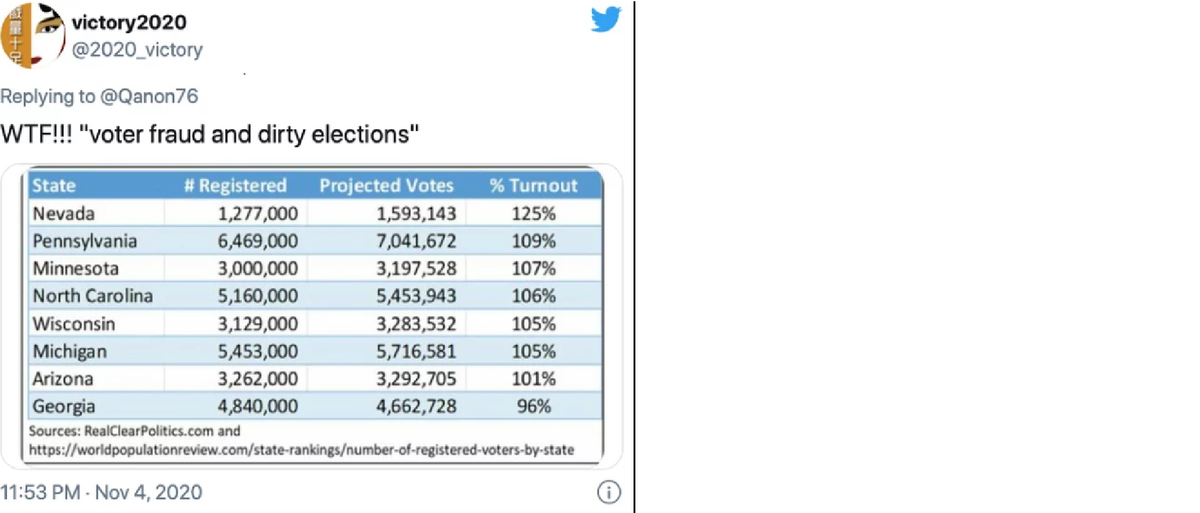The image size is (1200, 513).
Task: Click the # Registered column header
Action: click(235, 185)
